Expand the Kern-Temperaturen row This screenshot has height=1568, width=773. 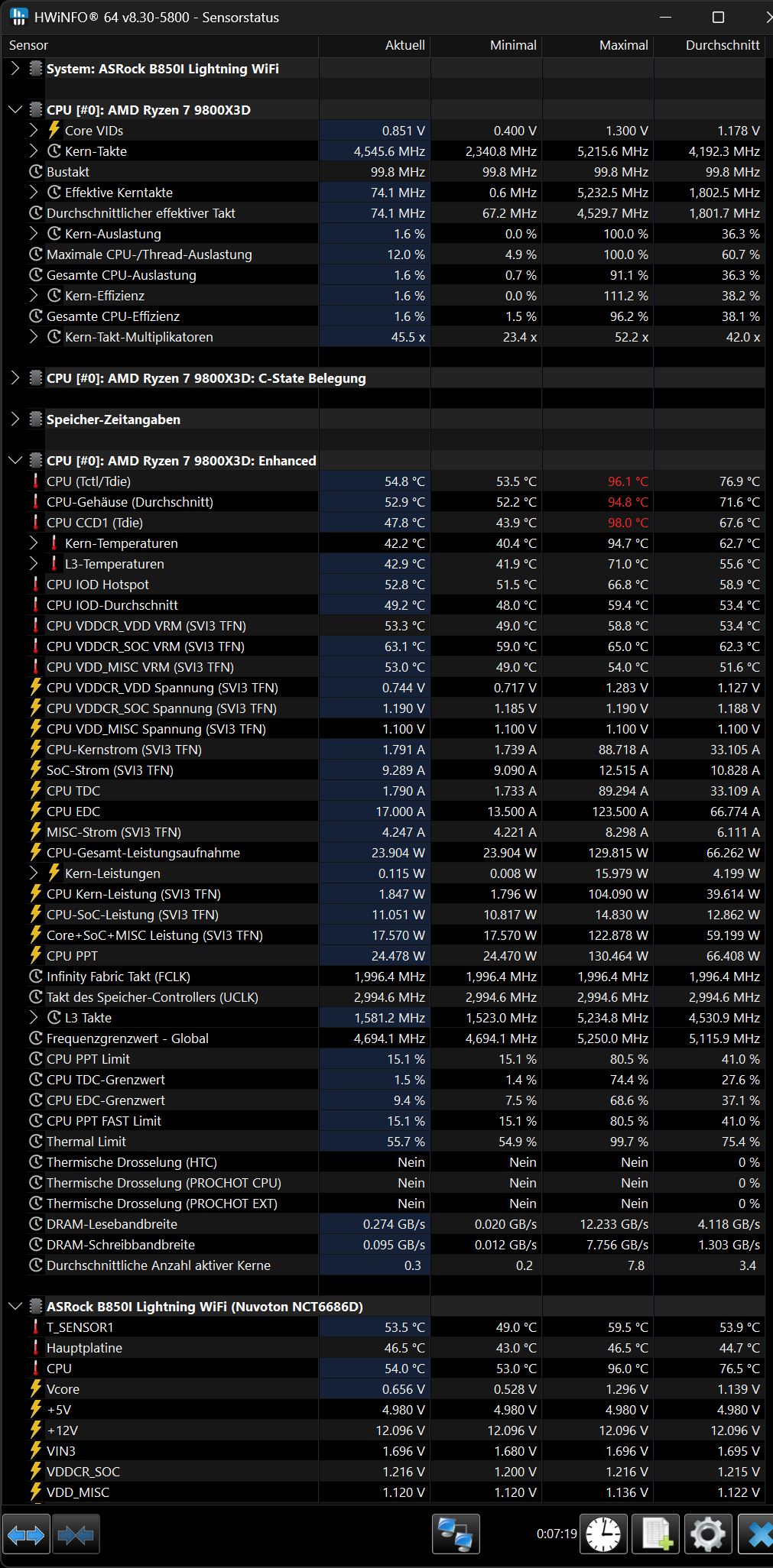coord(34,543)
